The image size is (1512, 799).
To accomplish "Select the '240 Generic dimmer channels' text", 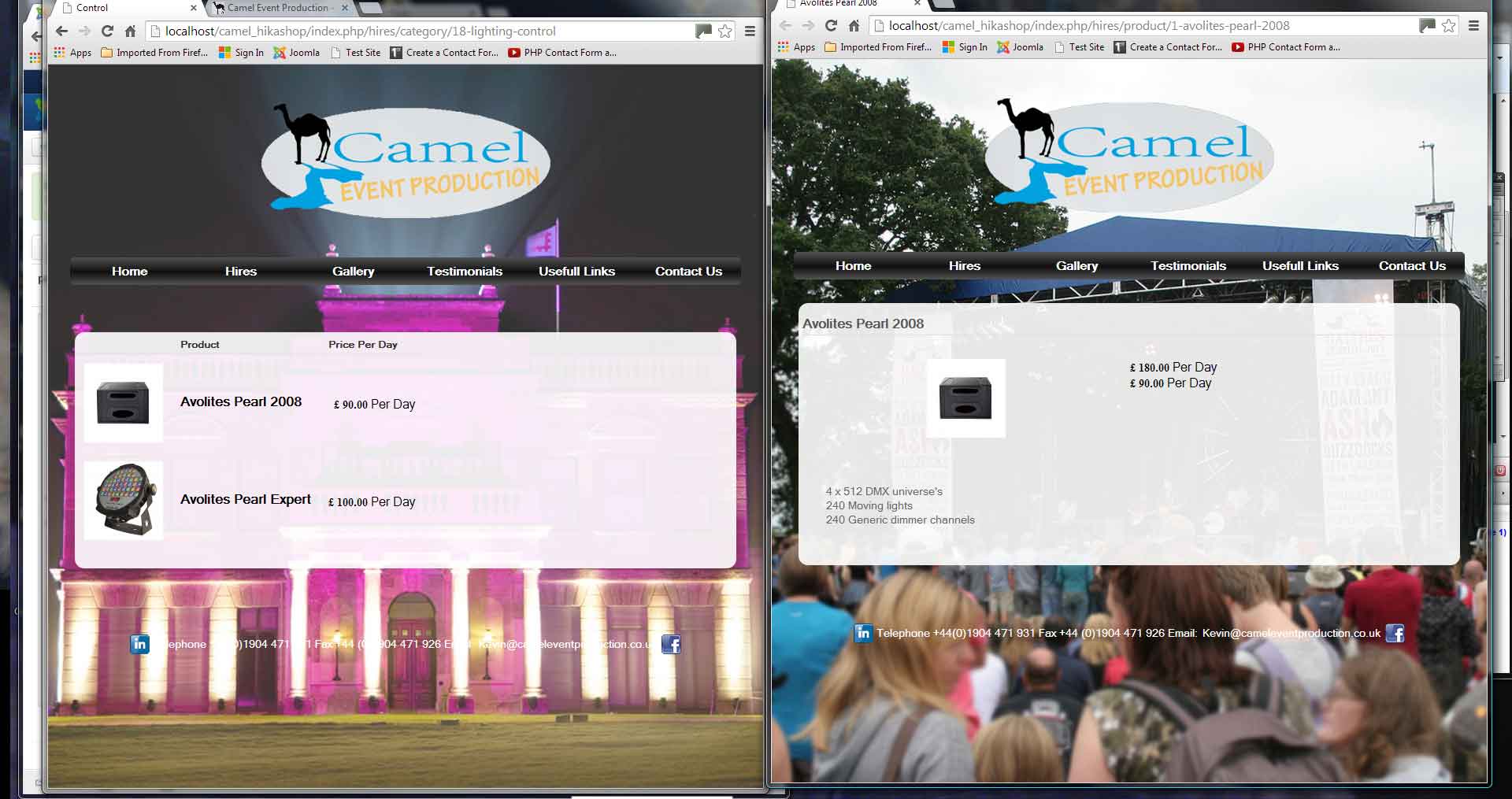I will click(900, 520).
